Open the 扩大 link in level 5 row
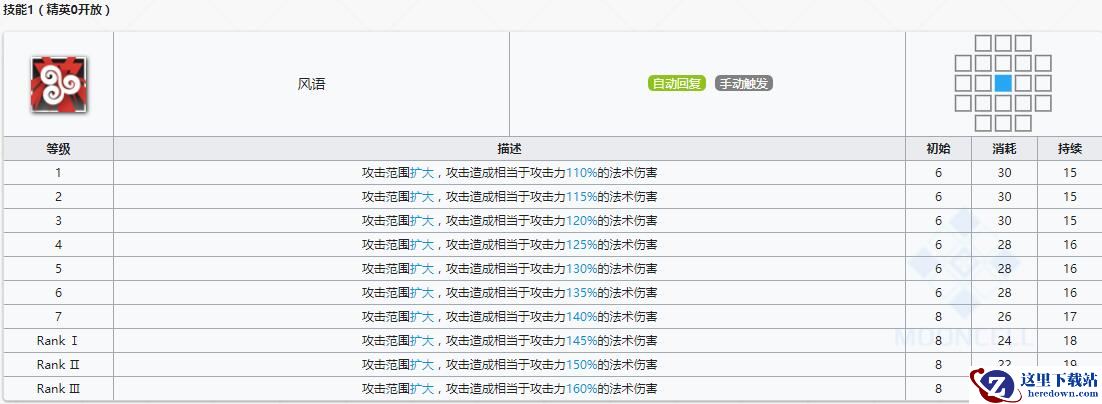Viewport: 1102px width, 404px height. [422, 269]
